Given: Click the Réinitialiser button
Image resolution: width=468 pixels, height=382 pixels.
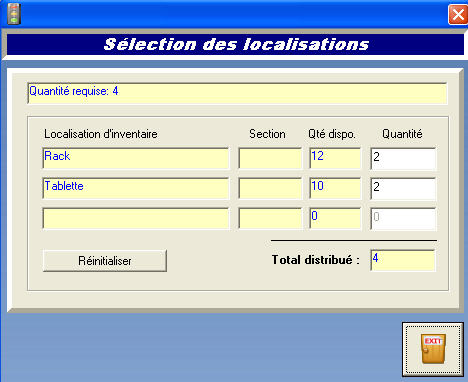Looking at the screenshot, I should 105,261.
